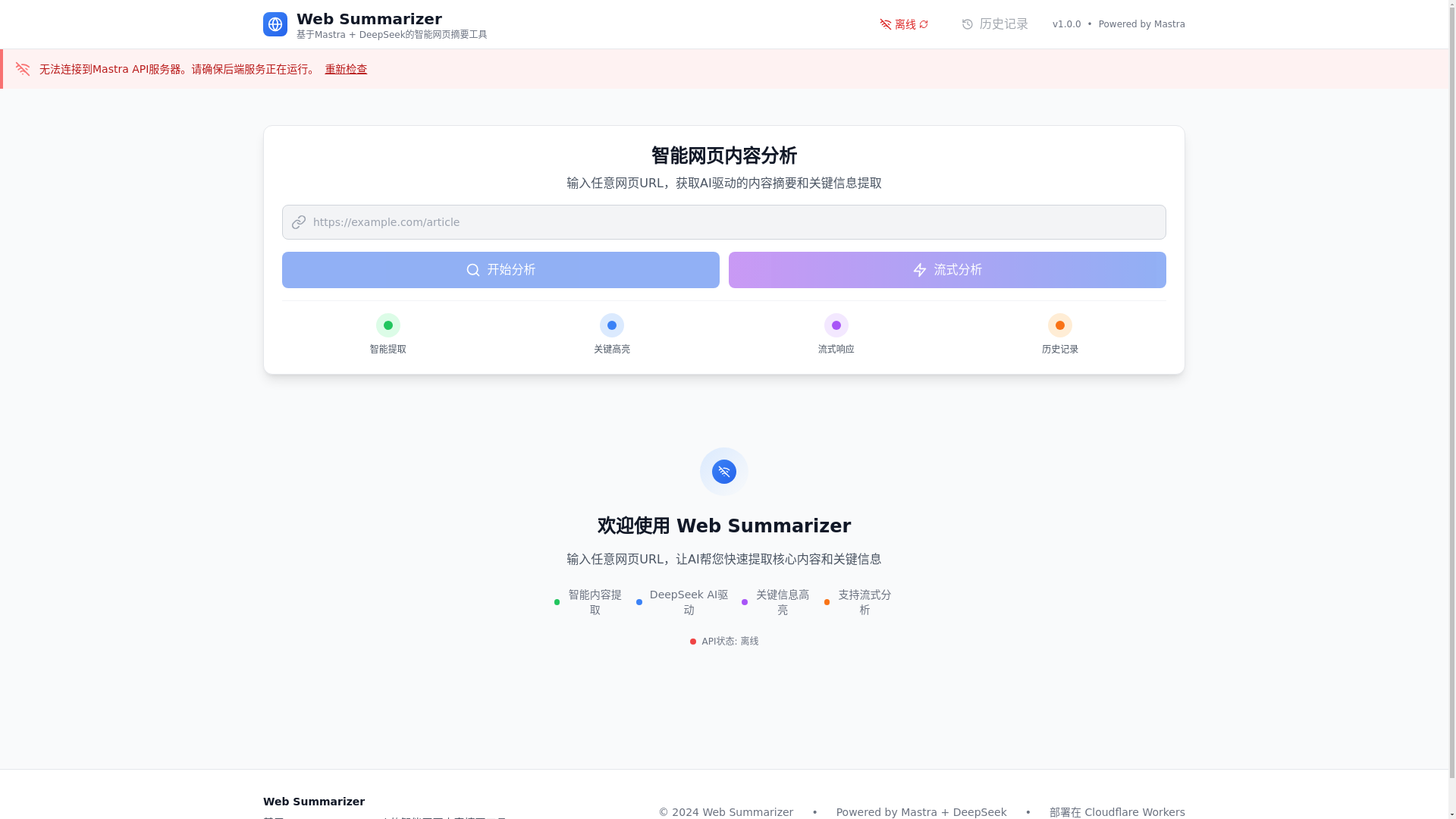Click the 重新检查 link in alert

coord(346,69)
